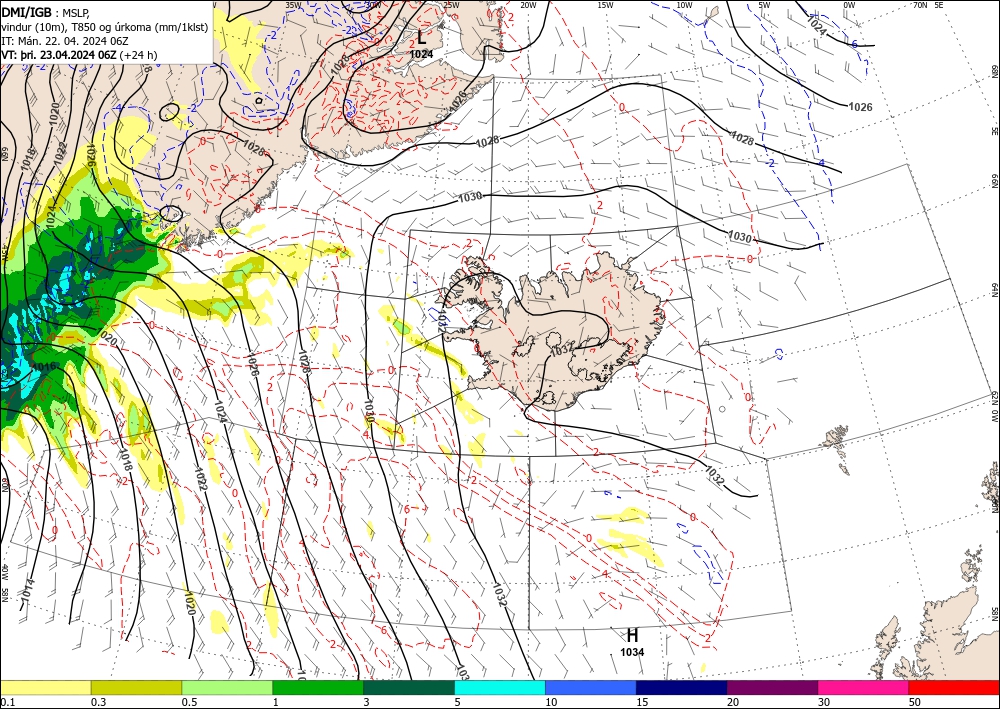1000x709 pixels.
Task: Click the 'VT: þri. 23.04.2024 06Z (+24 h)' line
Action: [x=79, y=55]
